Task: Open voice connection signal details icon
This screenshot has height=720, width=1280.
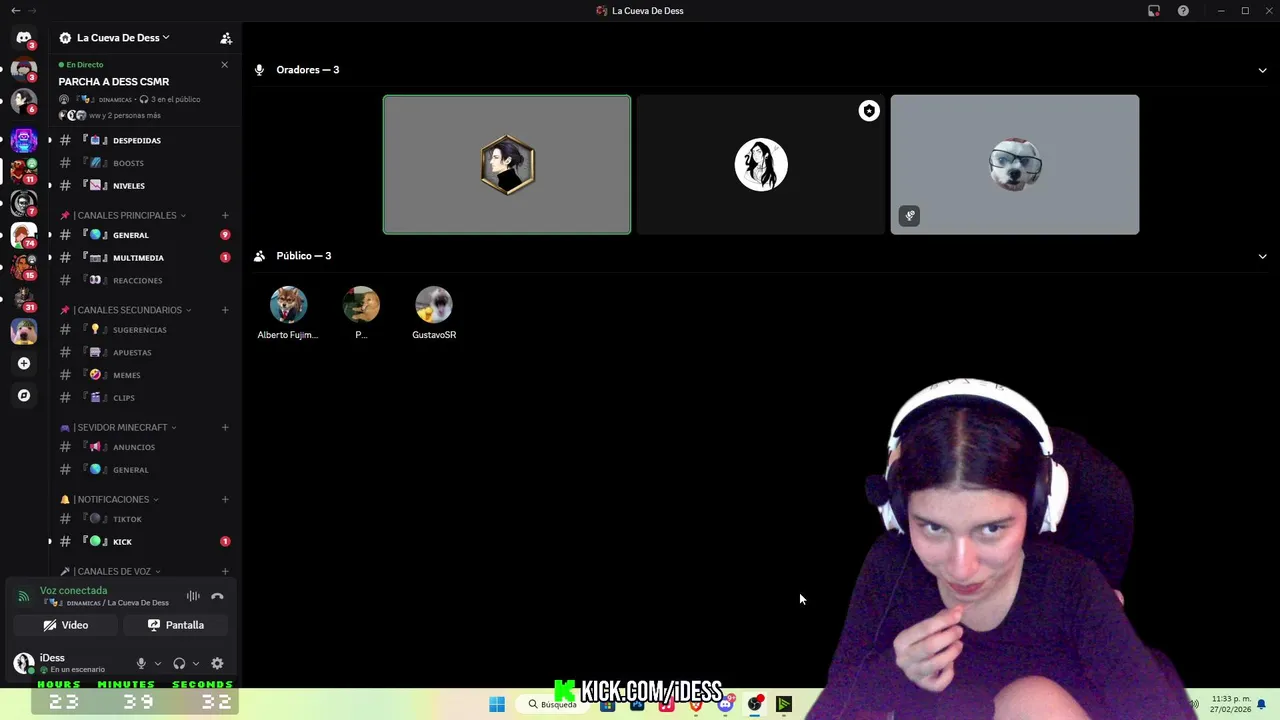Action: pos(23,596)
